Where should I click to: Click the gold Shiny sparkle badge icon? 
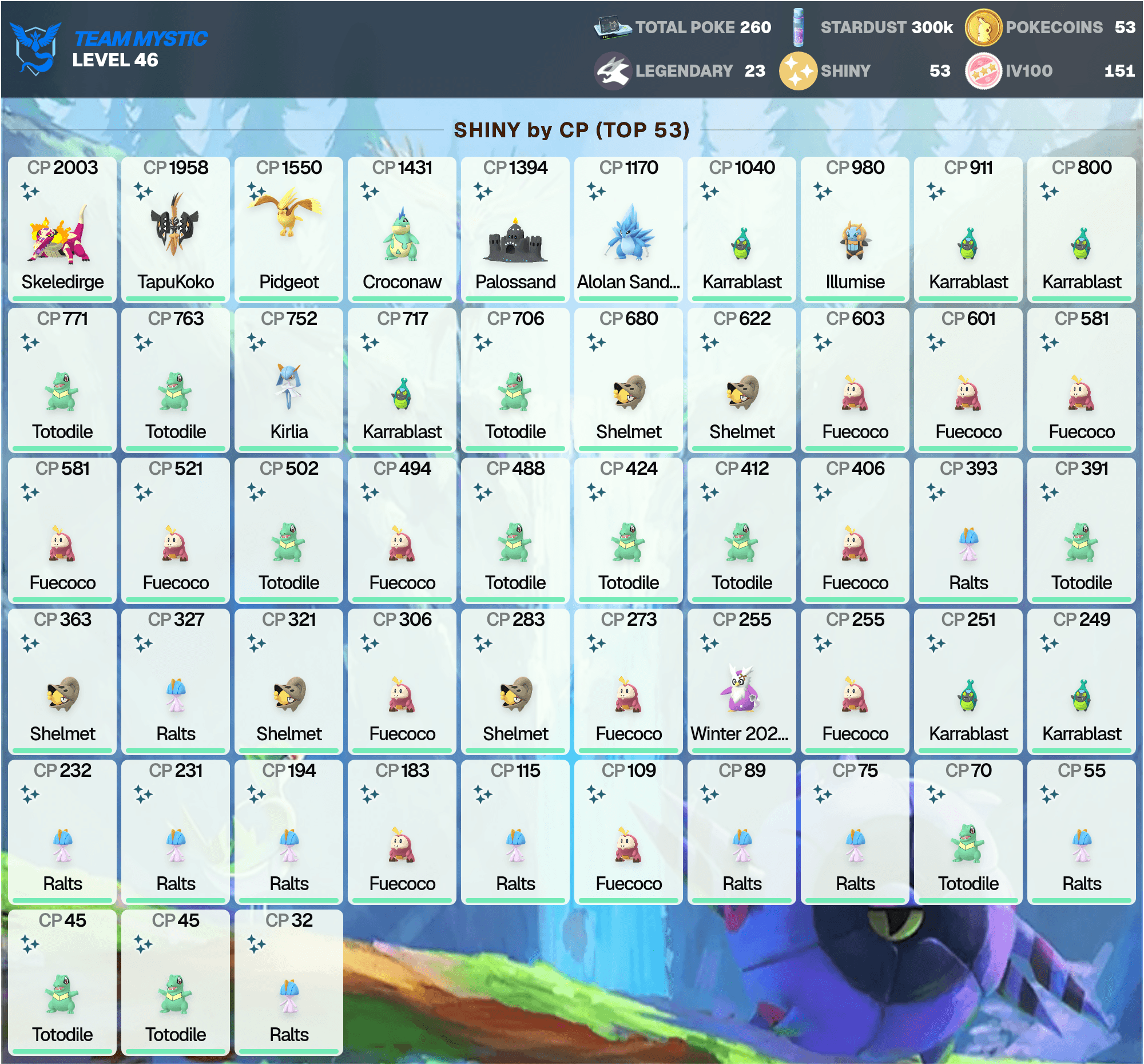pos(798,71)
